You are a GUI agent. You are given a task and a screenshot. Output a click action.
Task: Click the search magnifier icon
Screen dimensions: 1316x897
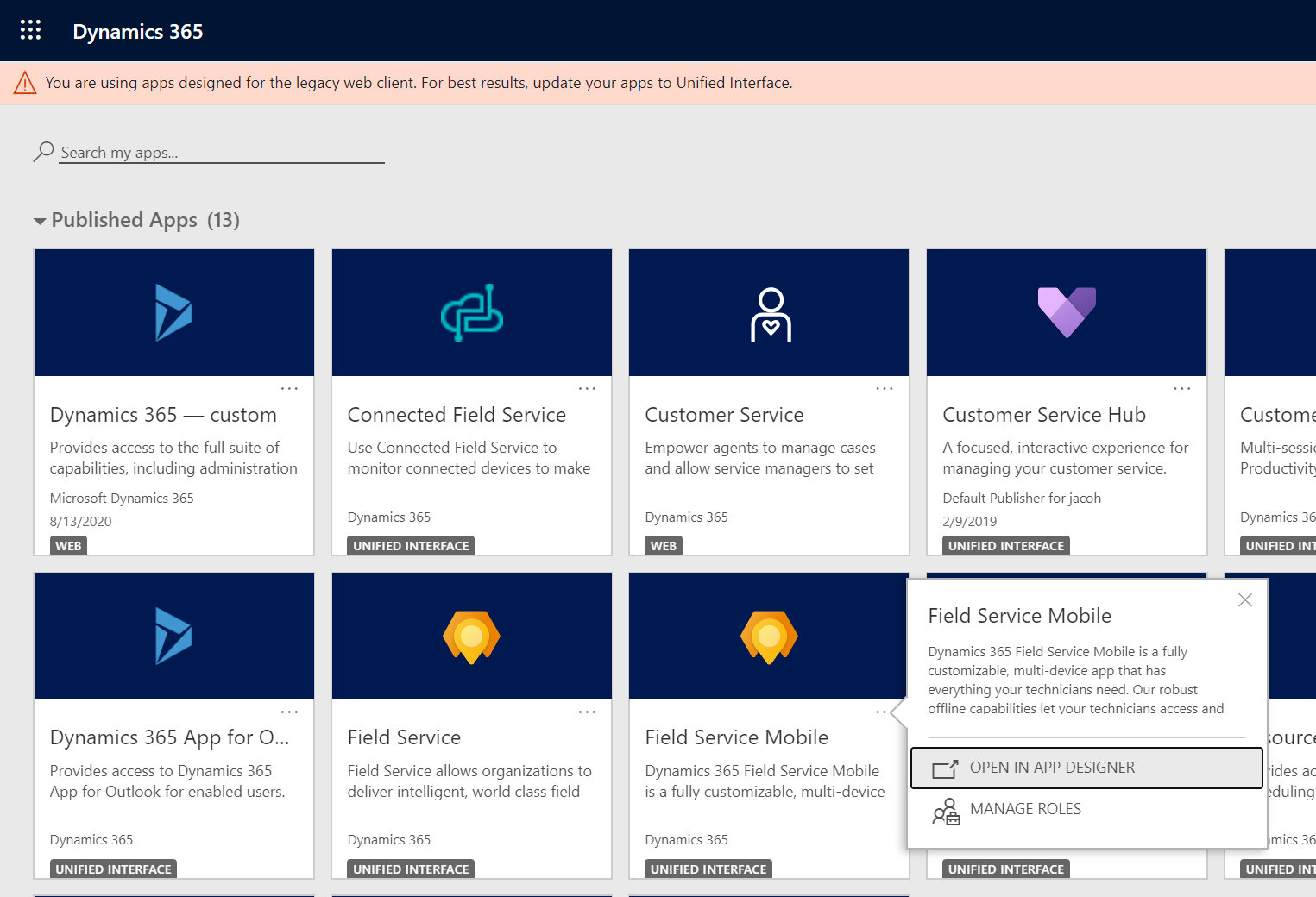(x=43, y=152)
